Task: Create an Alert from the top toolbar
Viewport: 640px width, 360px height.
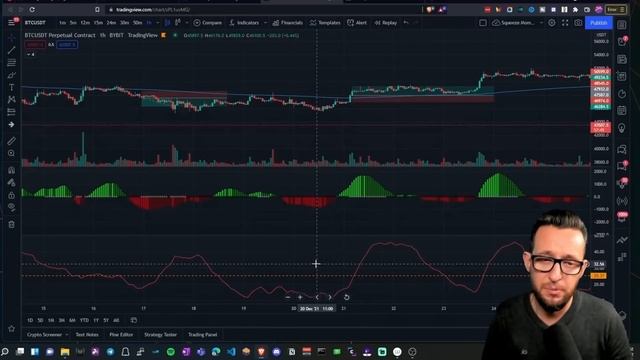Action: coord(357,23)
